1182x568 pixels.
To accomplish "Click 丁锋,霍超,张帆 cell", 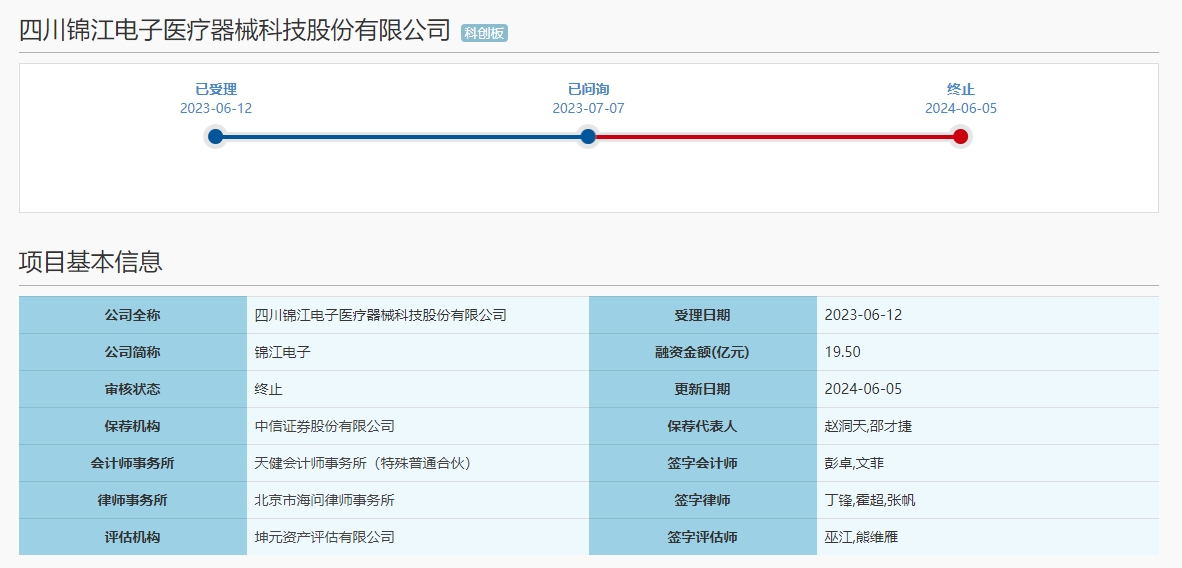I will click(x=988, y=500).
